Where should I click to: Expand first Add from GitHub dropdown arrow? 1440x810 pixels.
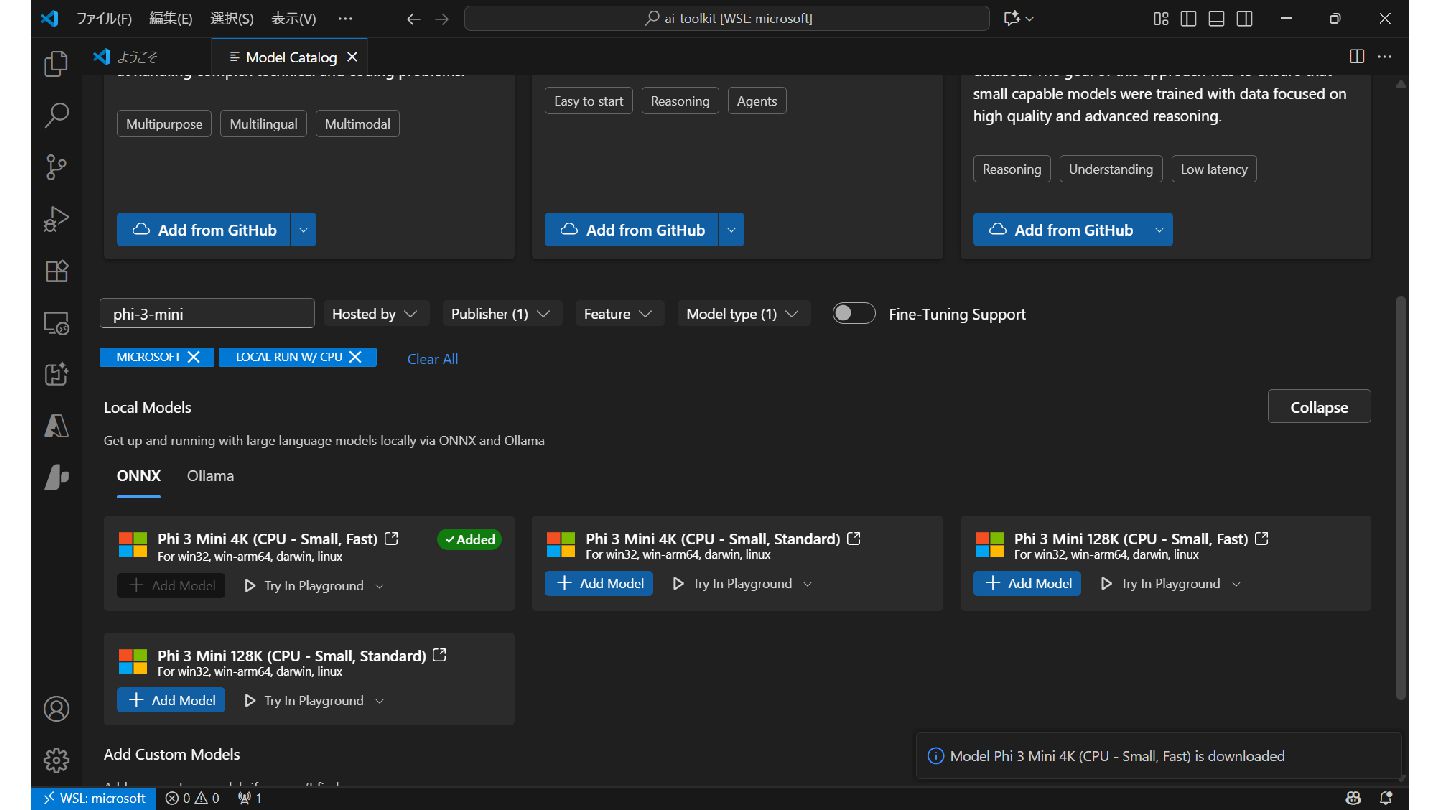[304, 230]
